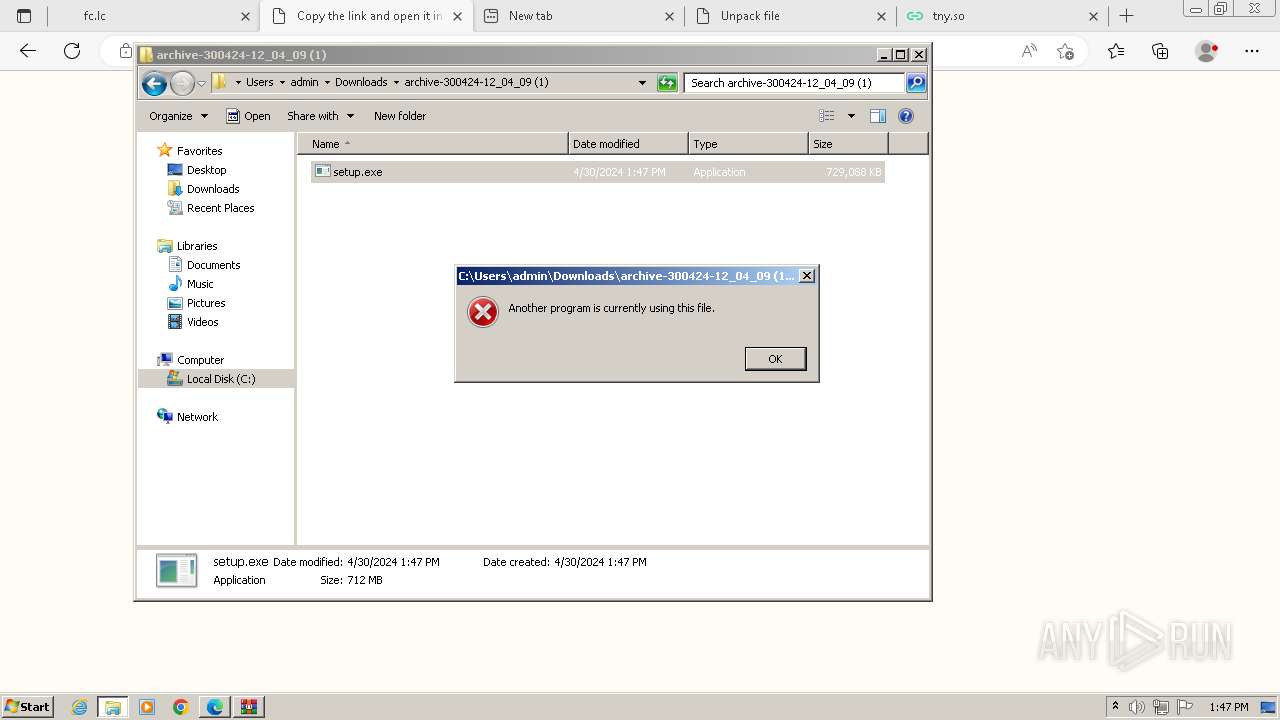
Task: Expand the Share with menu
Action: tap(320, 116)
